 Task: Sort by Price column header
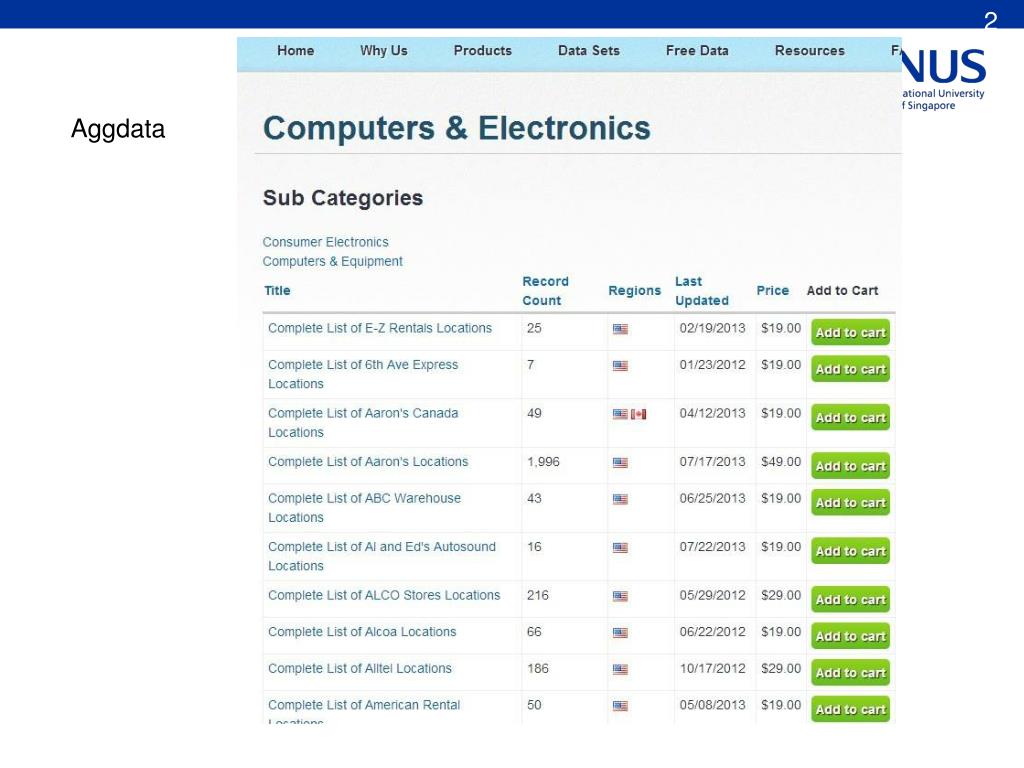[773, 291]
